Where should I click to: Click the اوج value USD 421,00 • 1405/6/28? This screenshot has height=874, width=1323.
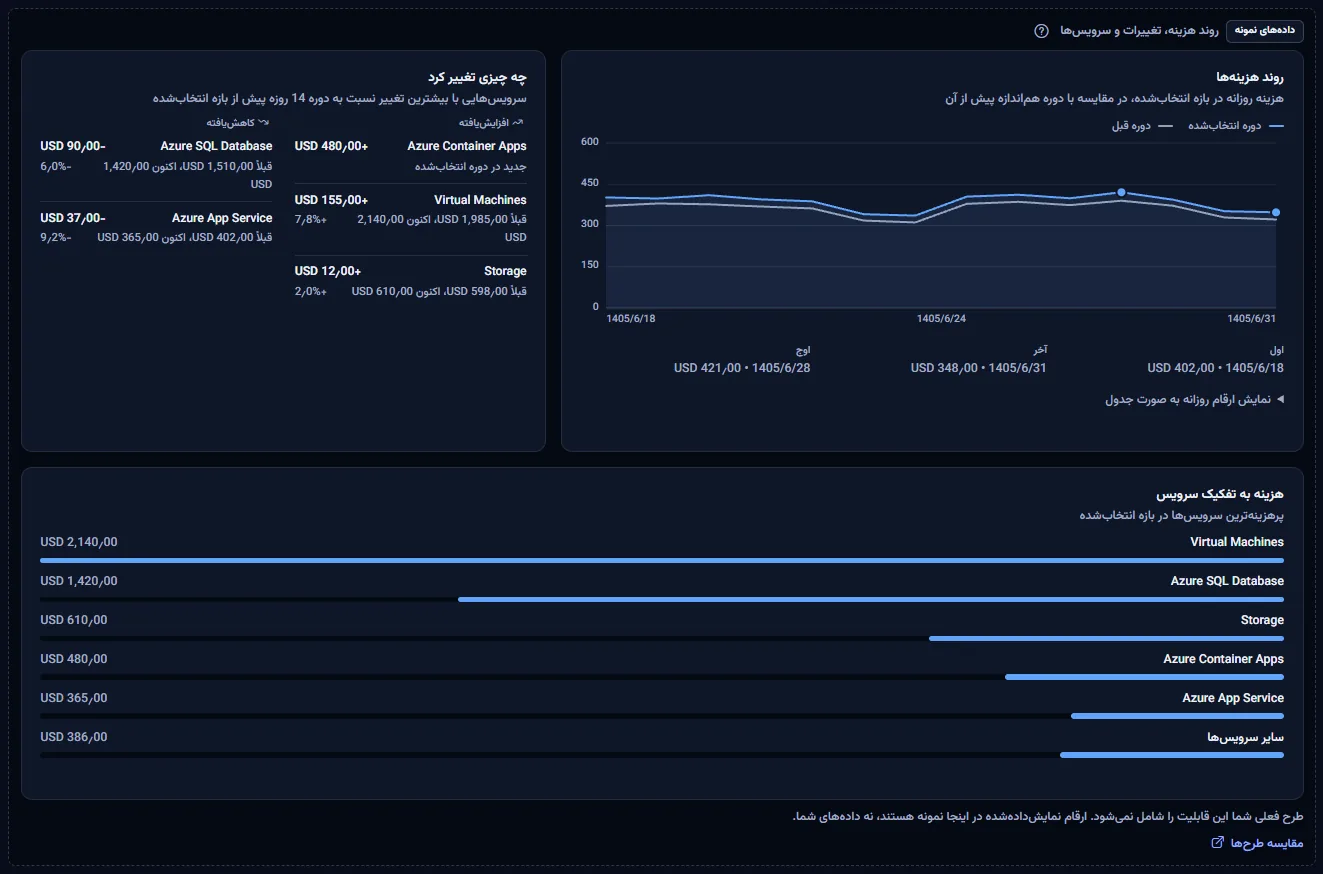pos(742,368)
